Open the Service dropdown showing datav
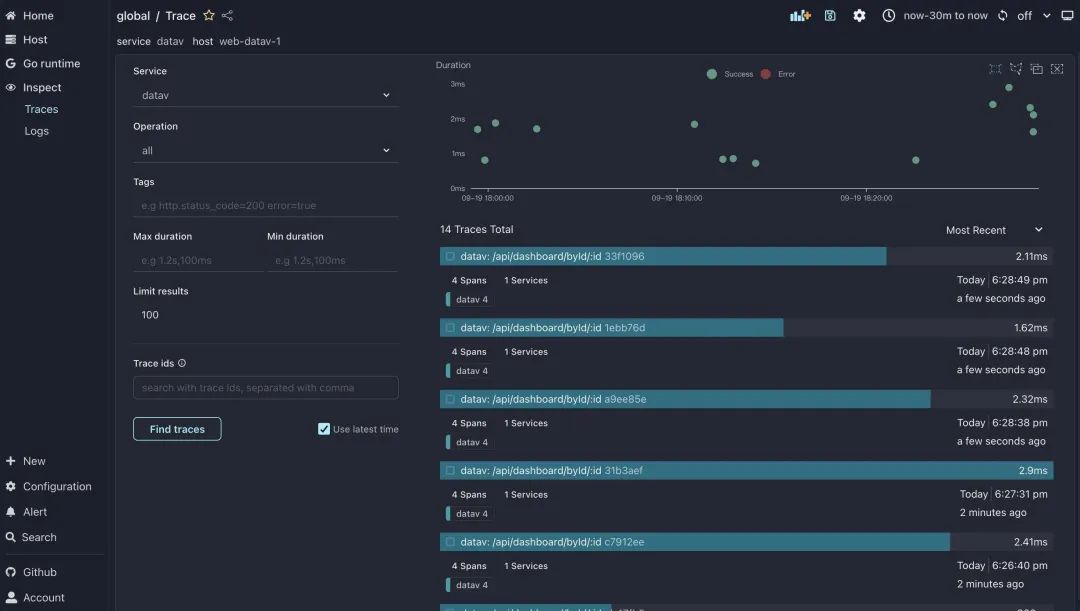This screenshot has height=611, width=1080. (x=265, y=94)
